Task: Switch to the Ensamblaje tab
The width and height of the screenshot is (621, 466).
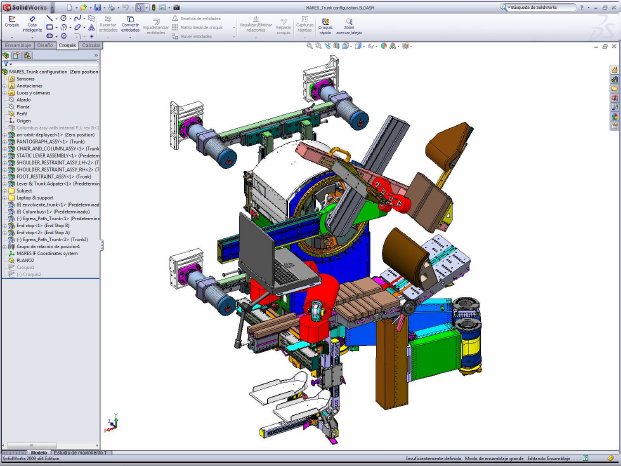Action: (16, 45)
